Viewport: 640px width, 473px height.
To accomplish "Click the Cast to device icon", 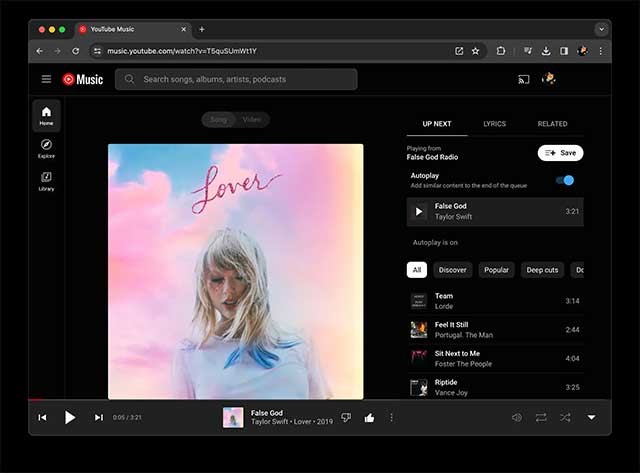I will point(524,79).
